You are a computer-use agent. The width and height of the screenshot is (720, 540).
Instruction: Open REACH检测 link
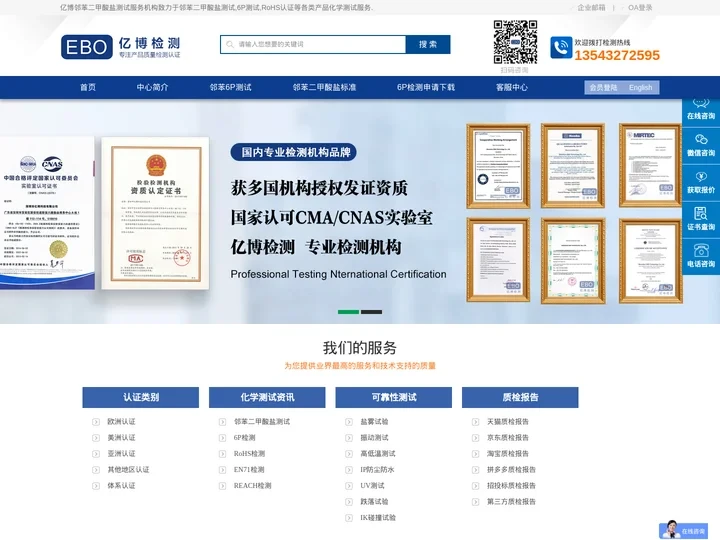coord(253,486)
